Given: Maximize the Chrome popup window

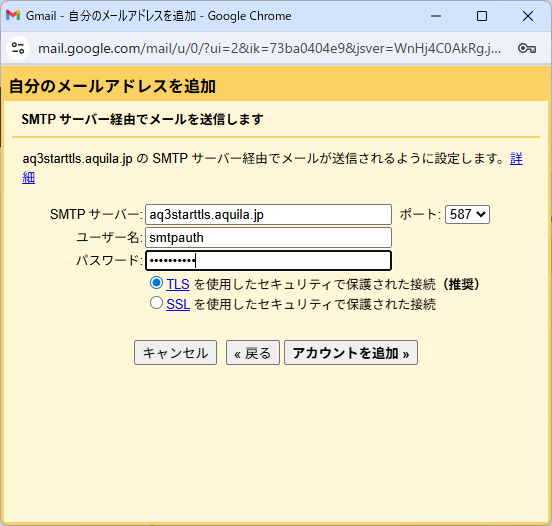Looking at the screenshot, I should click(482, 16).
